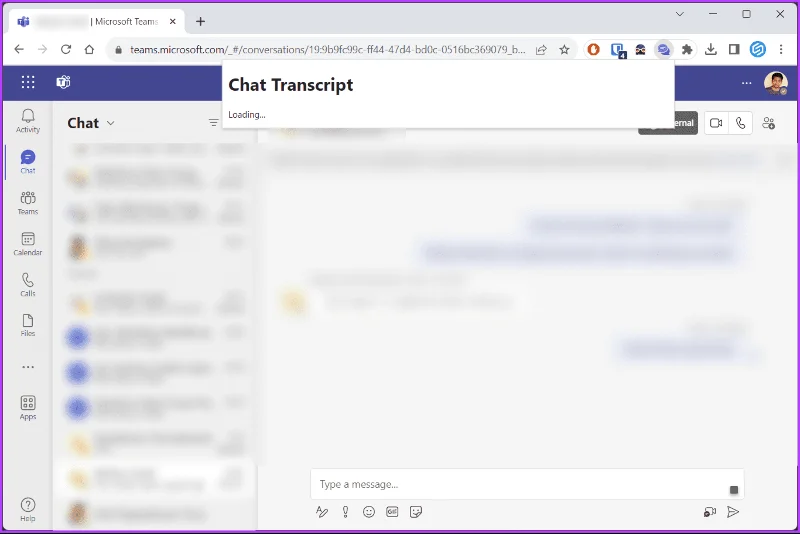The width and height of the screenshot is (800, 534).
Task: Share this page from the address bar
Action: [x=541, y=49]
